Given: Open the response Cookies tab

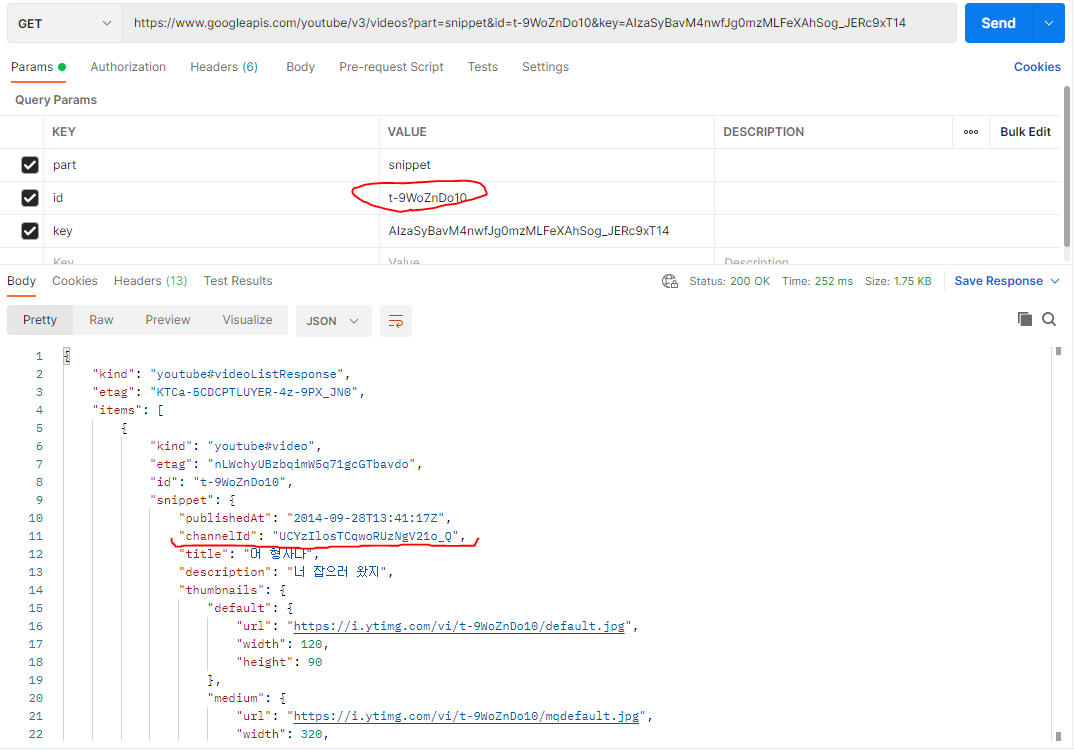Looking at the screenshot, I should tap(75, 281).
